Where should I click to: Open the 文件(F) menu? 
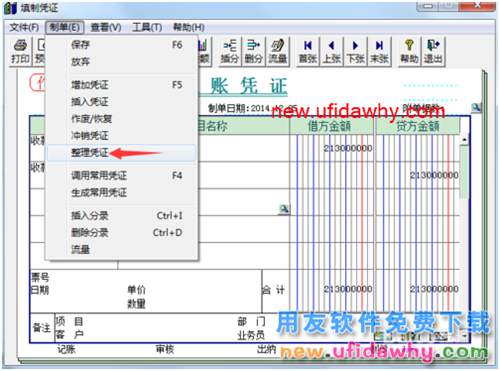(x=24, y=27)
